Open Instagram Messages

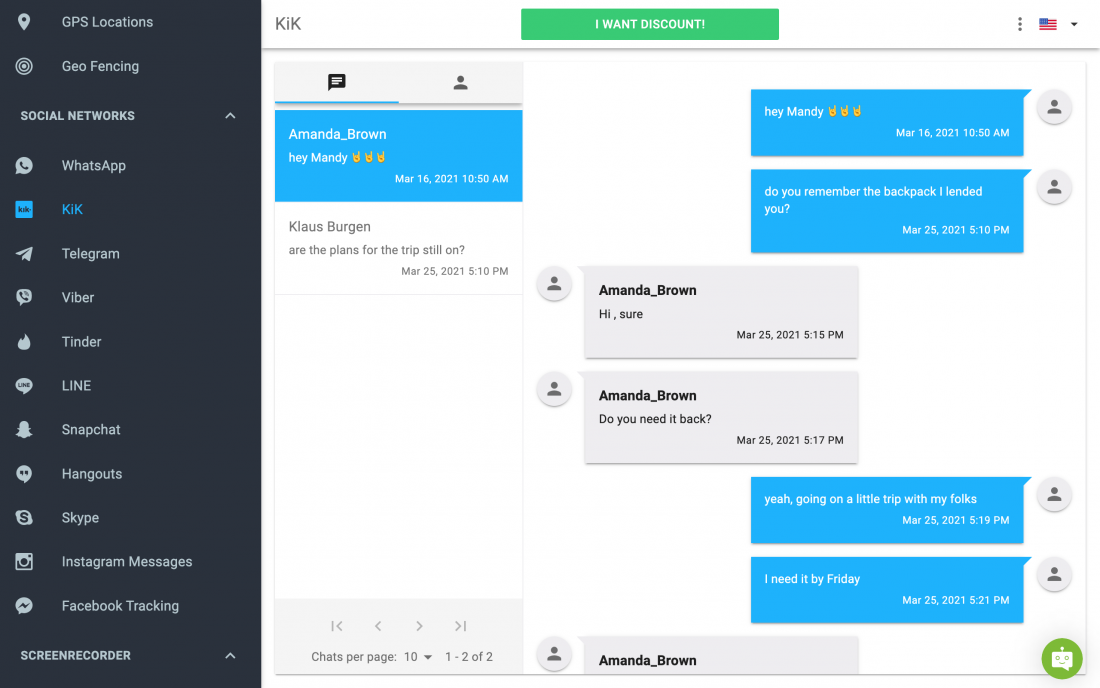(126, 562)
